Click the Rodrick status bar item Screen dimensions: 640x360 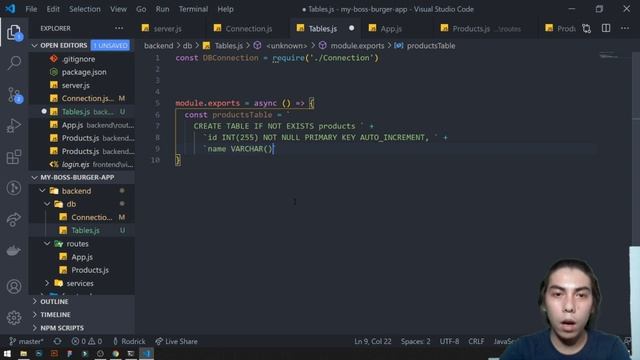pyautogui.click(x=129, y=341)
